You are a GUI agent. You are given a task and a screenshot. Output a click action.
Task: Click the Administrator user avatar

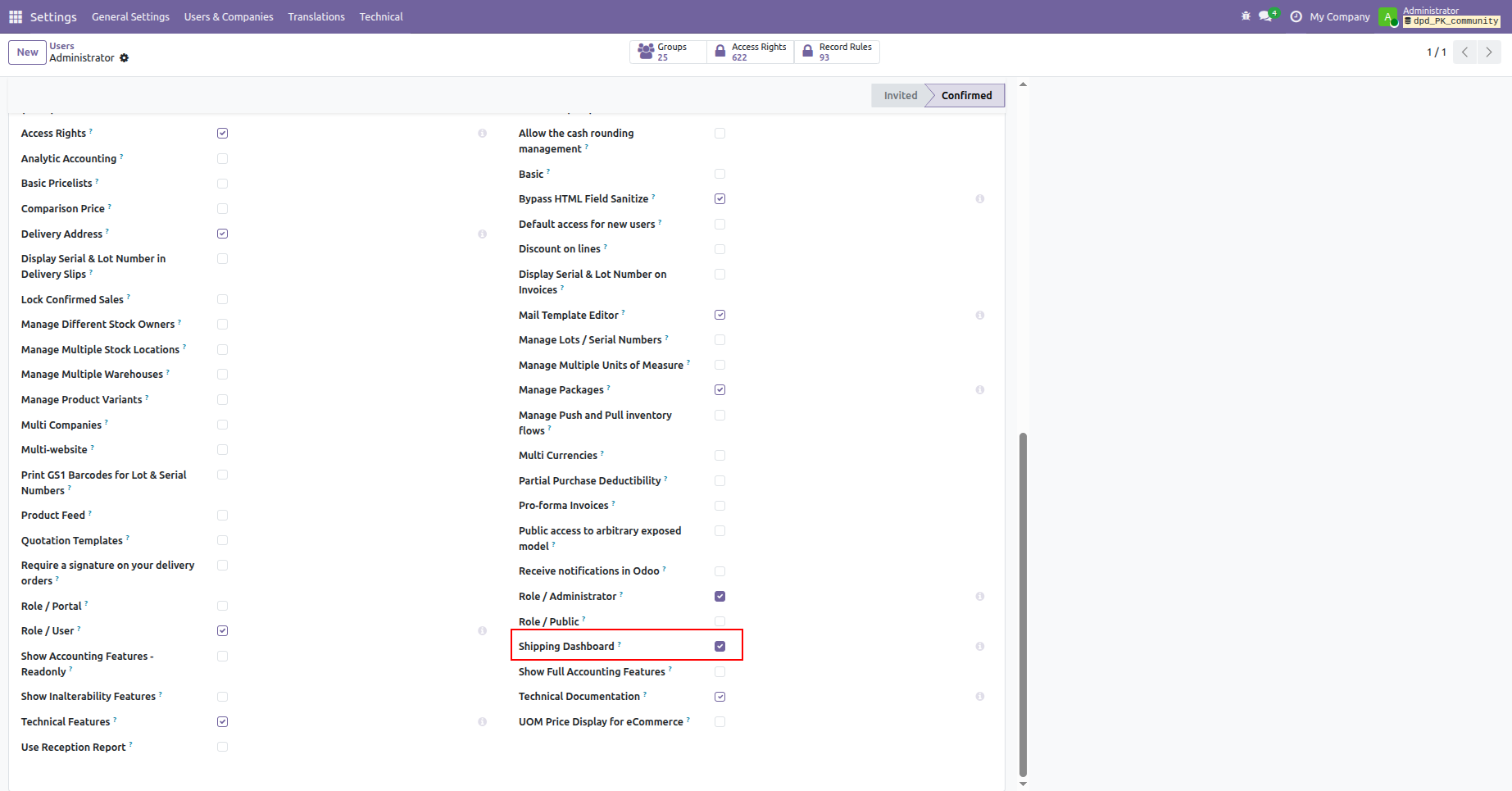tap(1387, 16)
